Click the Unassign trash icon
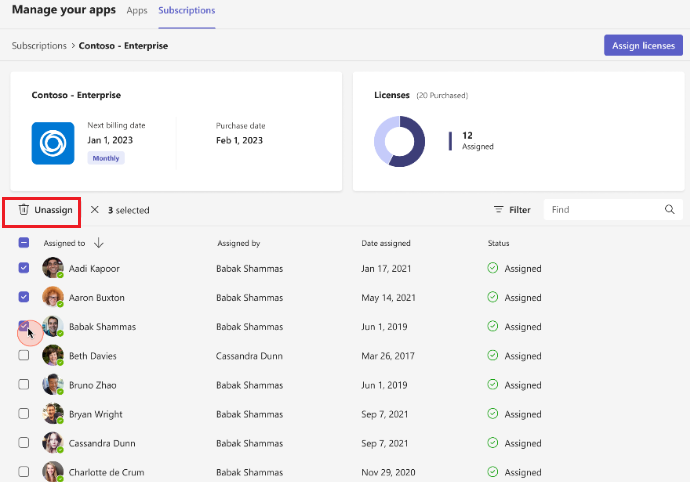The height and width of the screenshot is (482, 690). [x=24, y=210]
